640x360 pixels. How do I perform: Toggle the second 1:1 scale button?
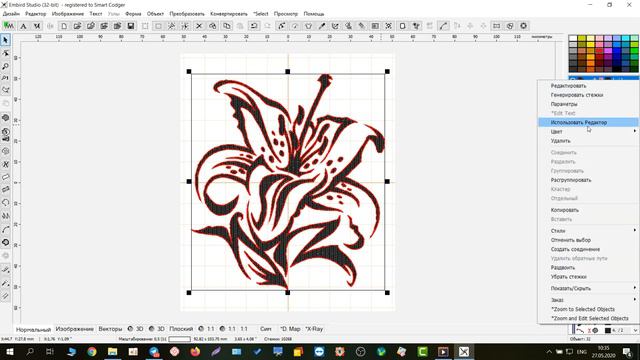coord(228,329)
